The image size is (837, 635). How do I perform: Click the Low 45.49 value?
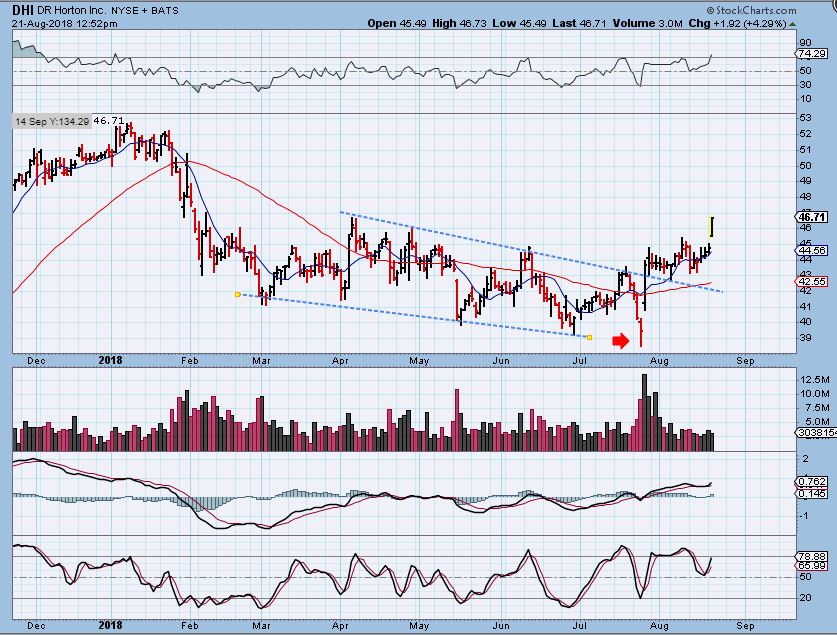pyautogui.click(x=519, y=23)
